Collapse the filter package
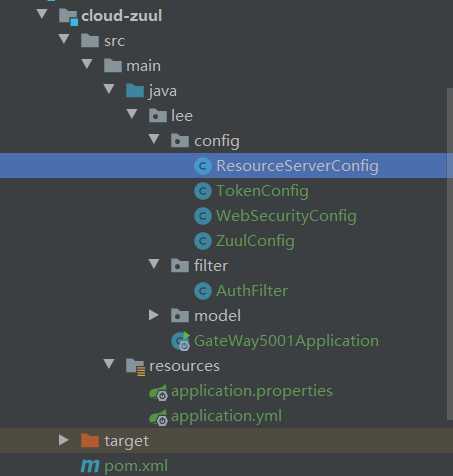Image resolution: width=453 pixels, height=476 pixels. coord(154,264)
